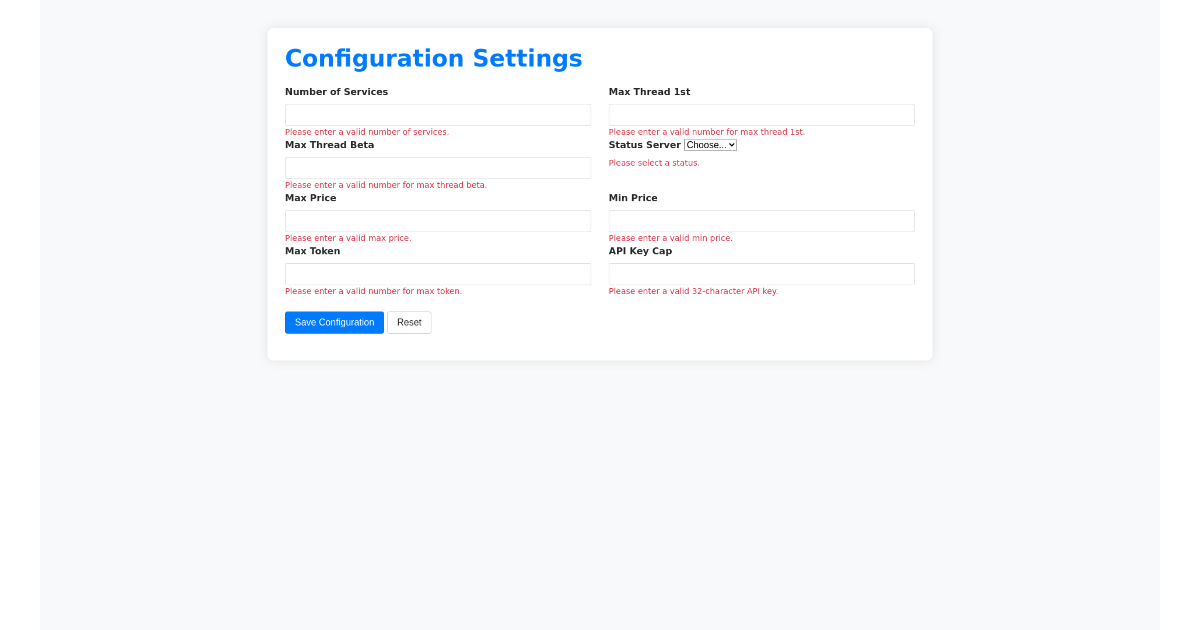The height and width of the screenshot is (630, 1200).
Task: Click the valid number of services error message
Action: (366, 131)
